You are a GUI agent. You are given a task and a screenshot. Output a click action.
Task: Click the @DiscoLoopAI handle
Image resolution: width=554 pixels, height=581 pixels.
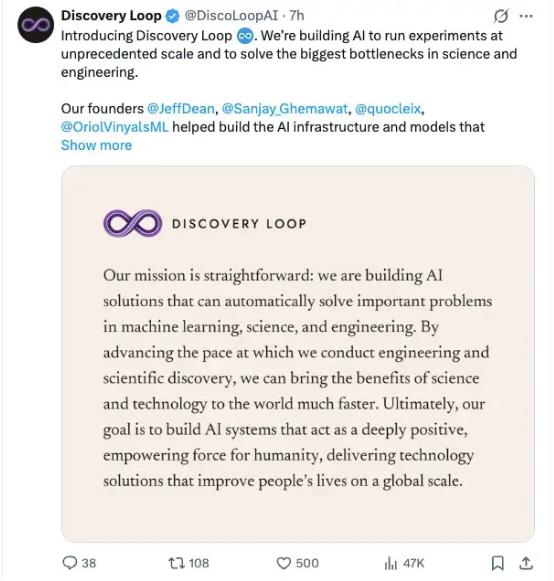click(231, 16)
